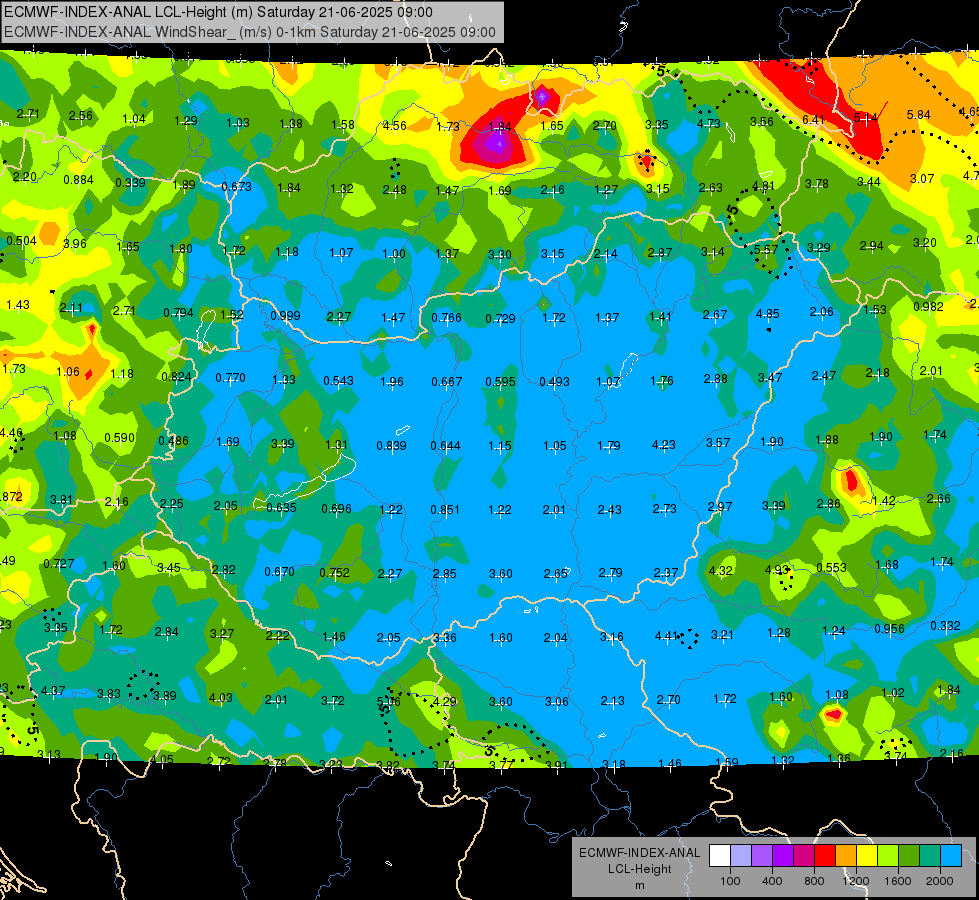Click the wind shear value '0.670'
Viewport: 979px width, 900px height.
coord(280,571)
